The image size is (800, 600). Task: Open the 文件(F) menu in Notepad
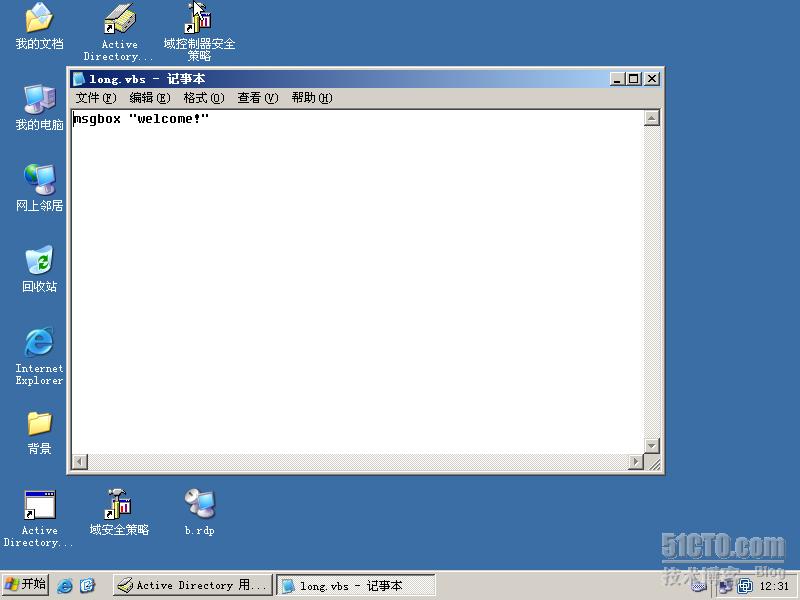[95, 97]
